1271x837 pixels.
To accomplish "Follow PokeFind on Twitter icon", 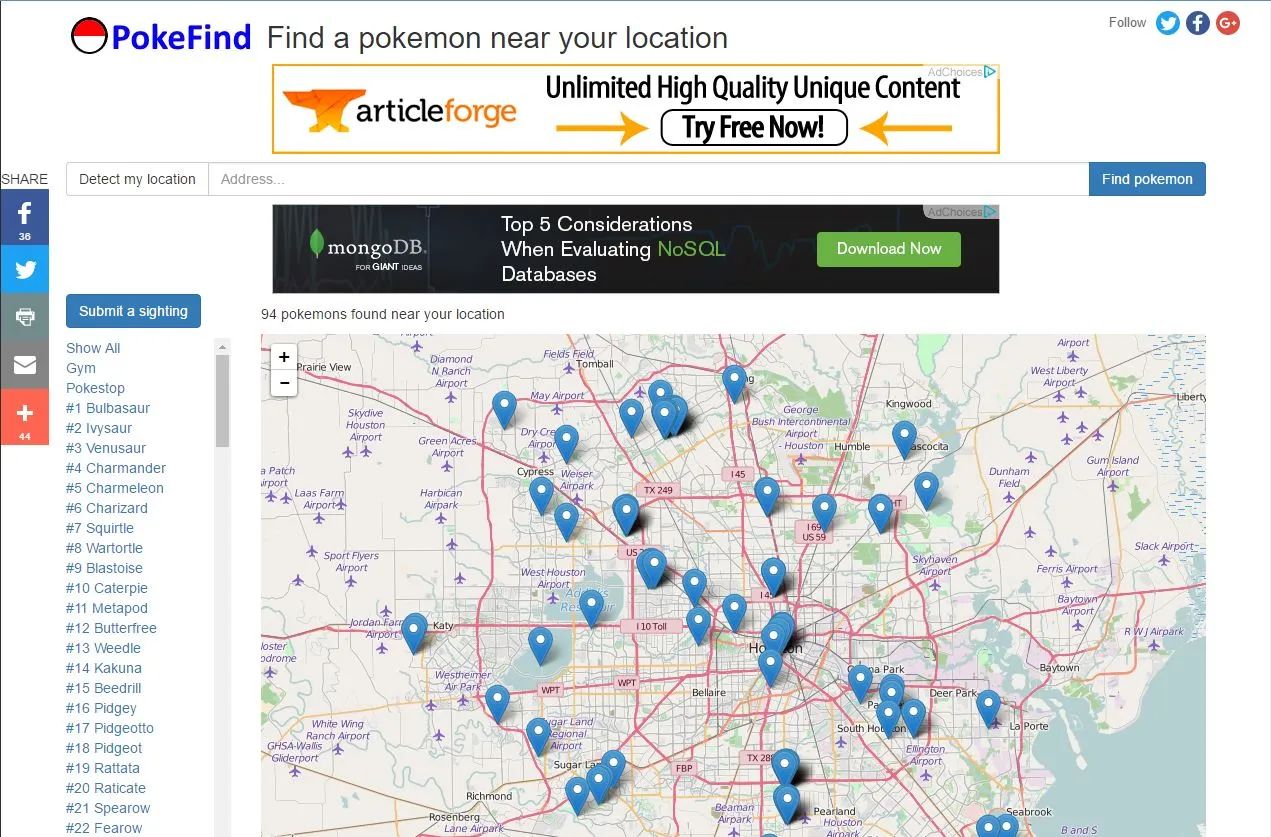I will click(1167, 22).
